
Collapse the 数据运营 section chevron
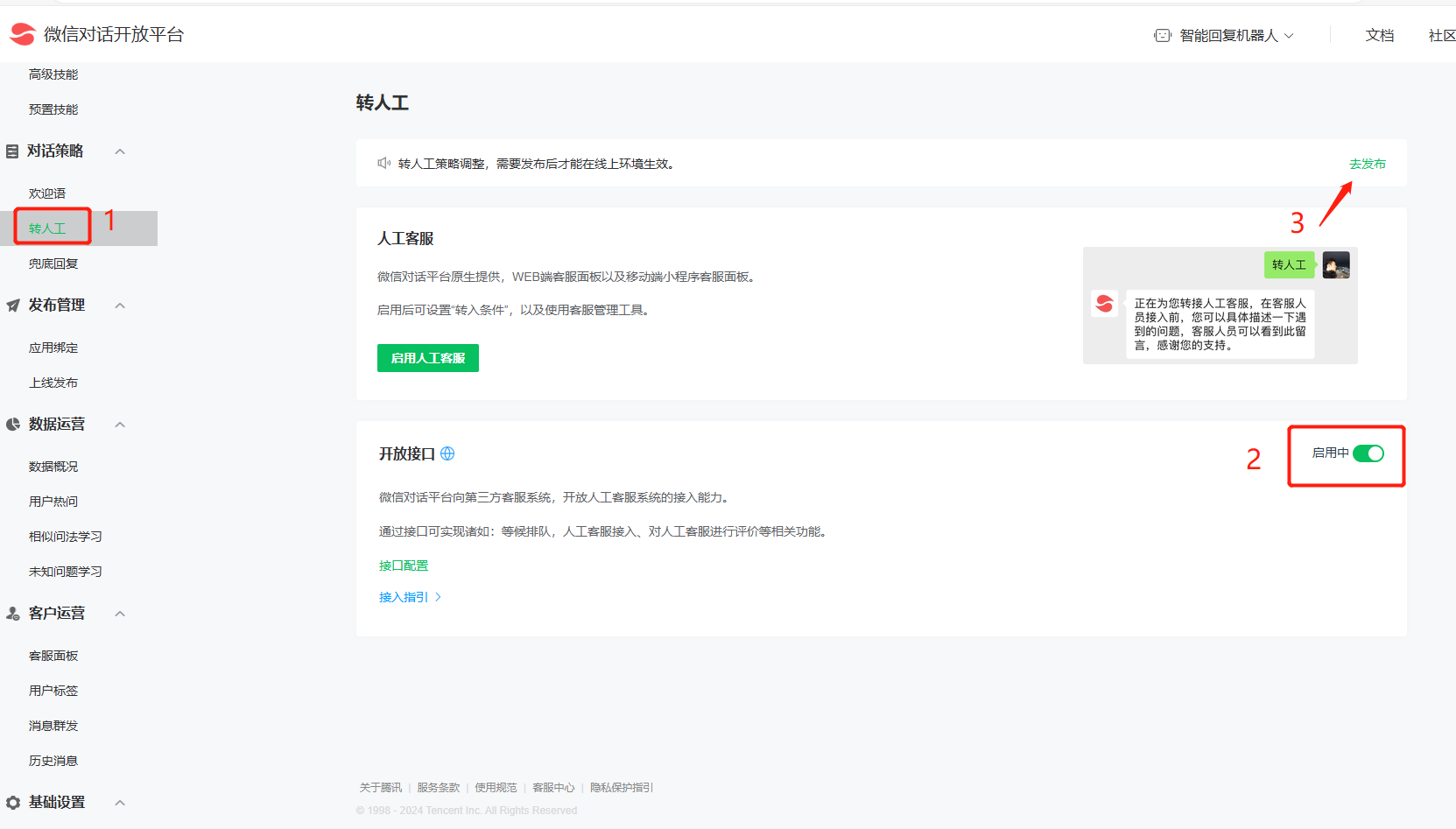(120, 425)
